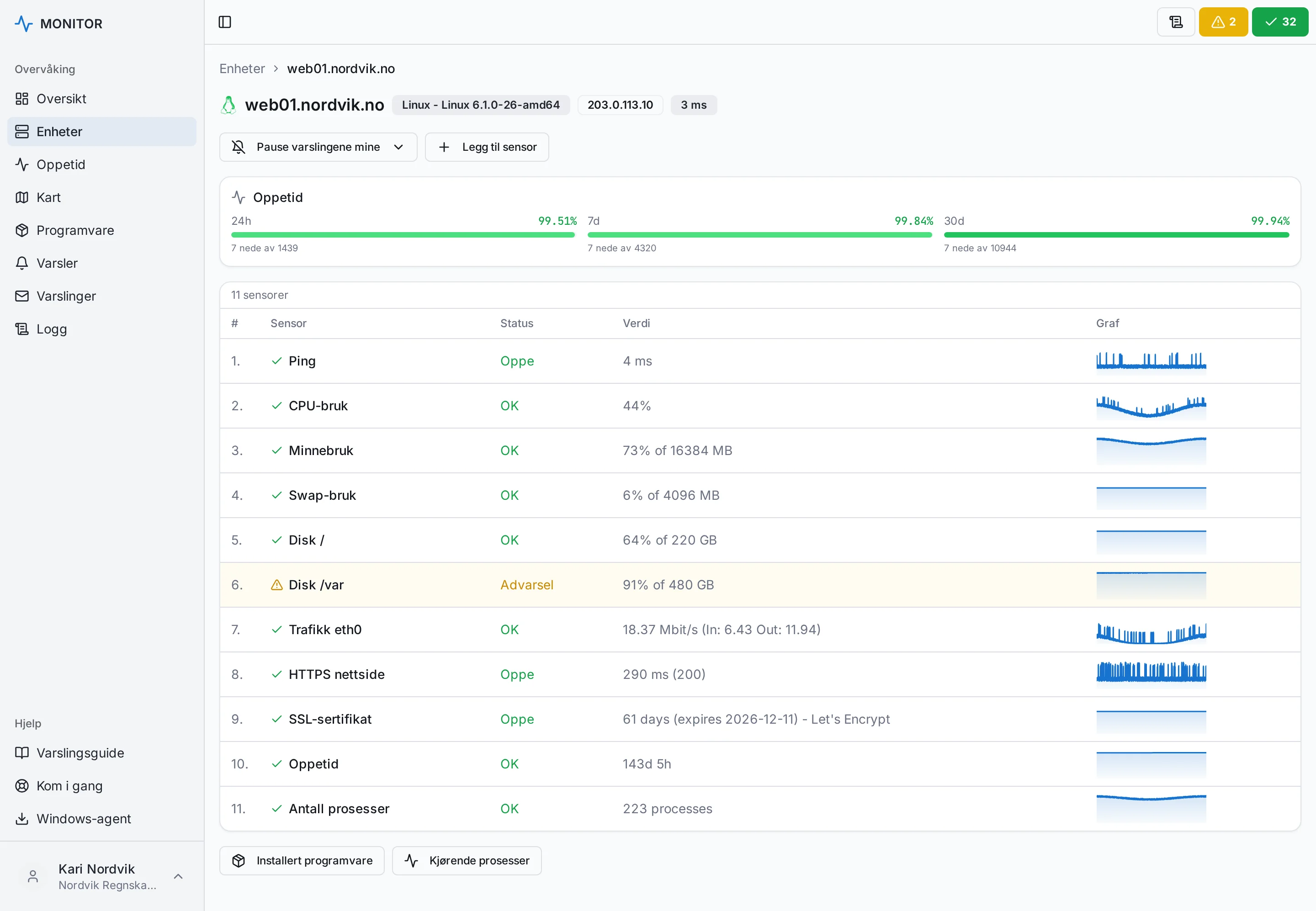Screen dimensions: 1316x911
Task: Open Pause varslingene mine dropdown
Action: 318,147
